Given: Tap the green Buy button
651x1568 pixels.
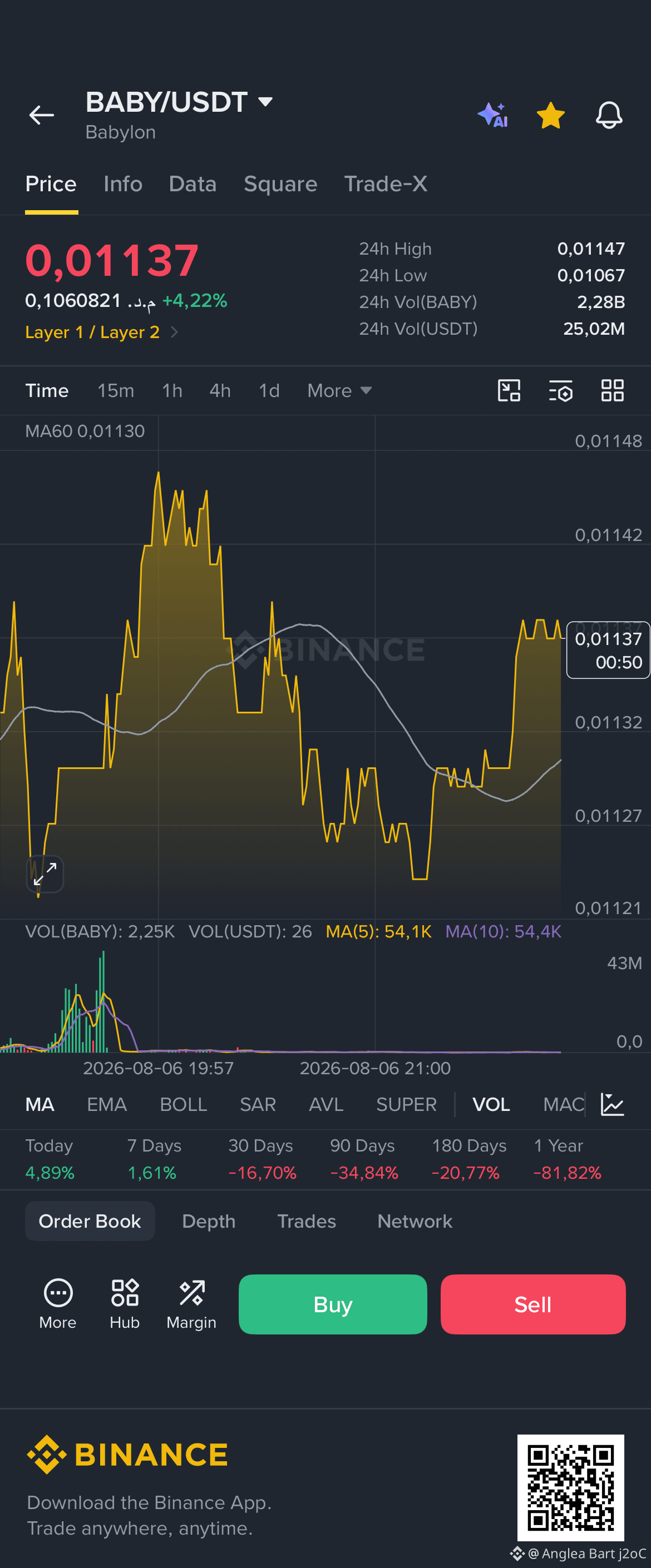Looking at the screenshot, I should pos(333,1304).
